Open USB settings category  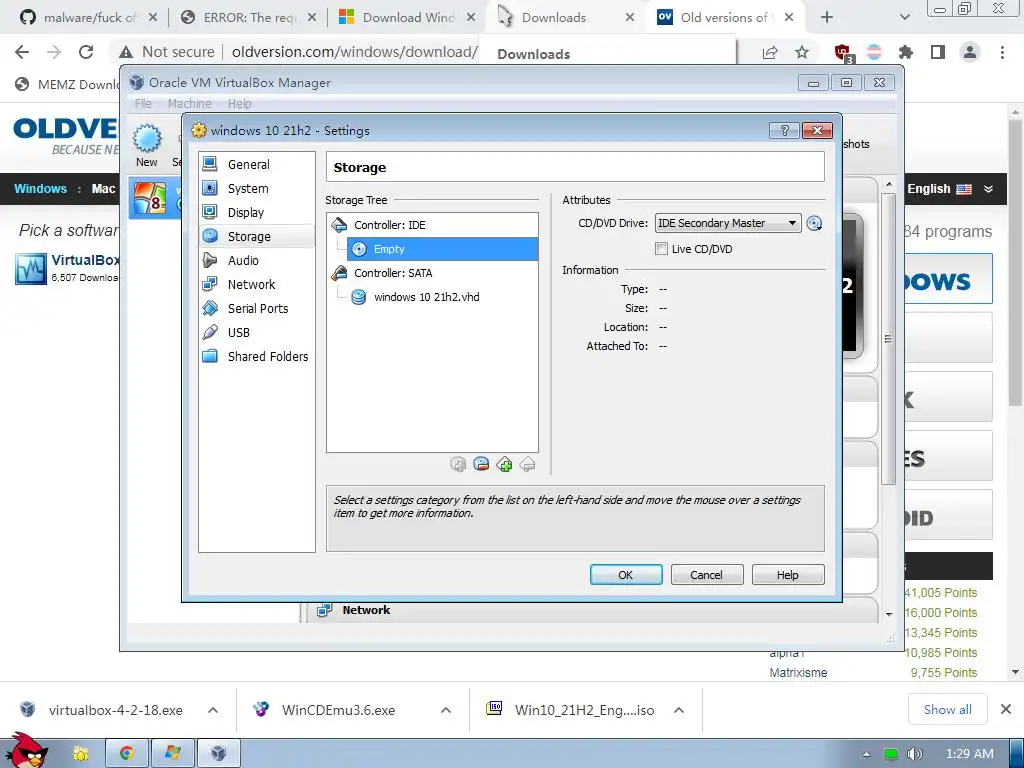257,332
